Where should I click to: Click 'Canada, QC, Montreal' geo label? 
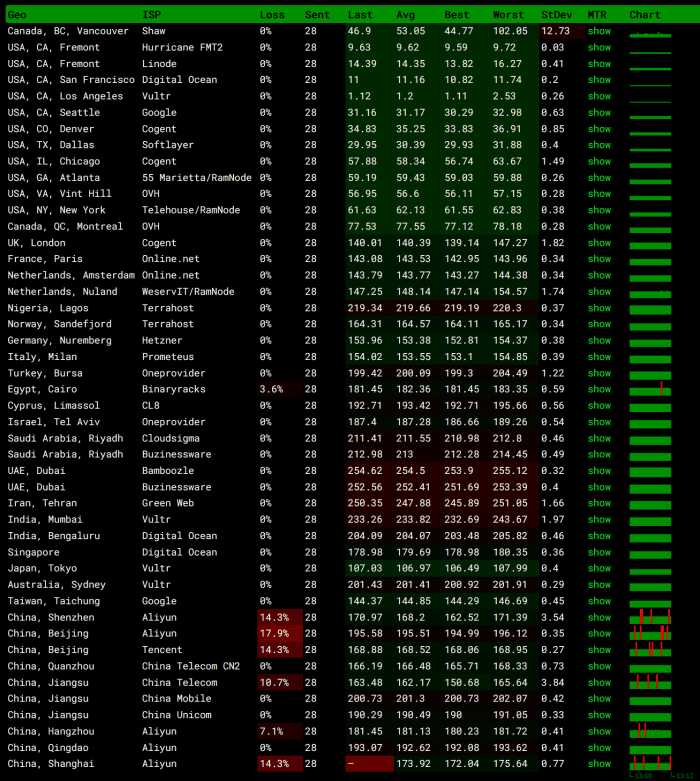65,227
